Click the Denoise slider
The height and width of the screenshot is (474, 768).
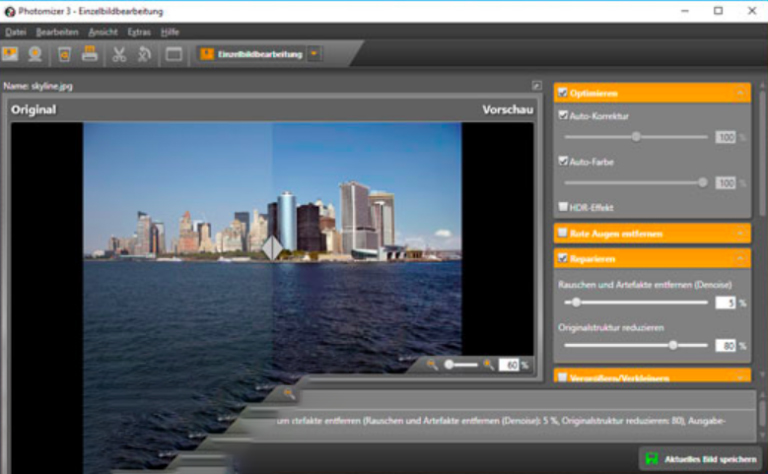click(x=636, y=303)
